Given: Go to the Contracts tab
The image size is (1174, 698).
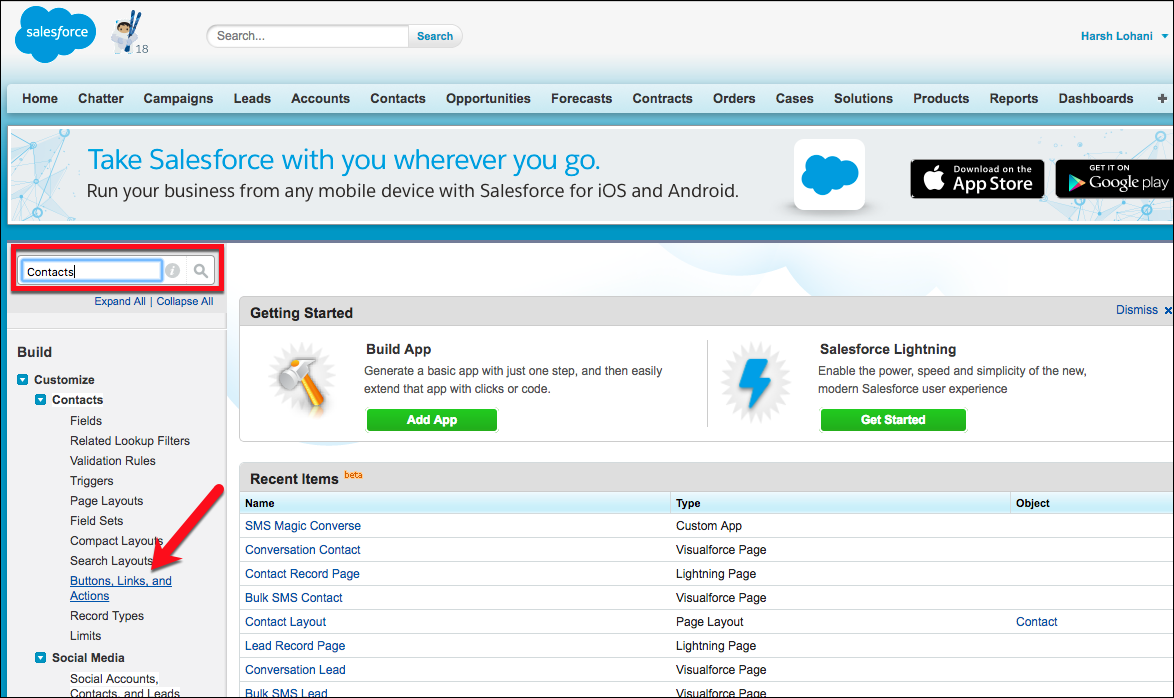Looking at the screenshot, I should coord(663,98).
